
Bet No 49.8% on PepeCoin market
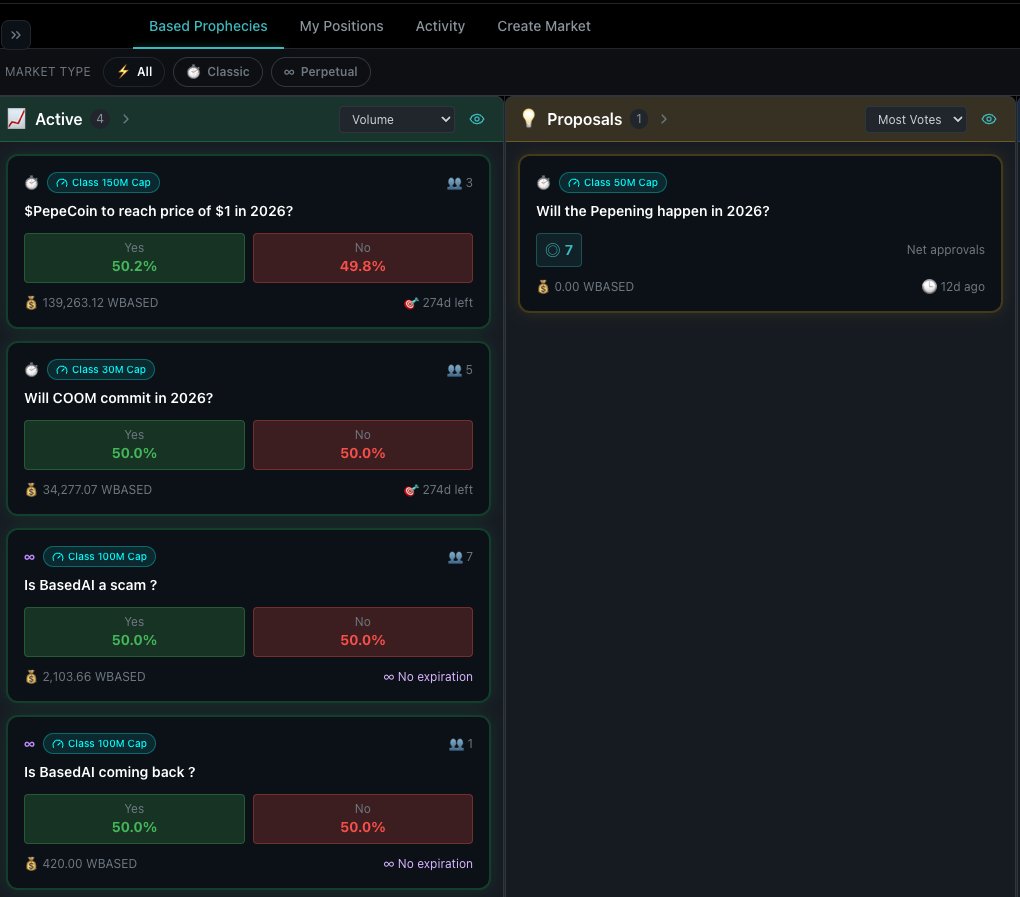pos(363,258)
